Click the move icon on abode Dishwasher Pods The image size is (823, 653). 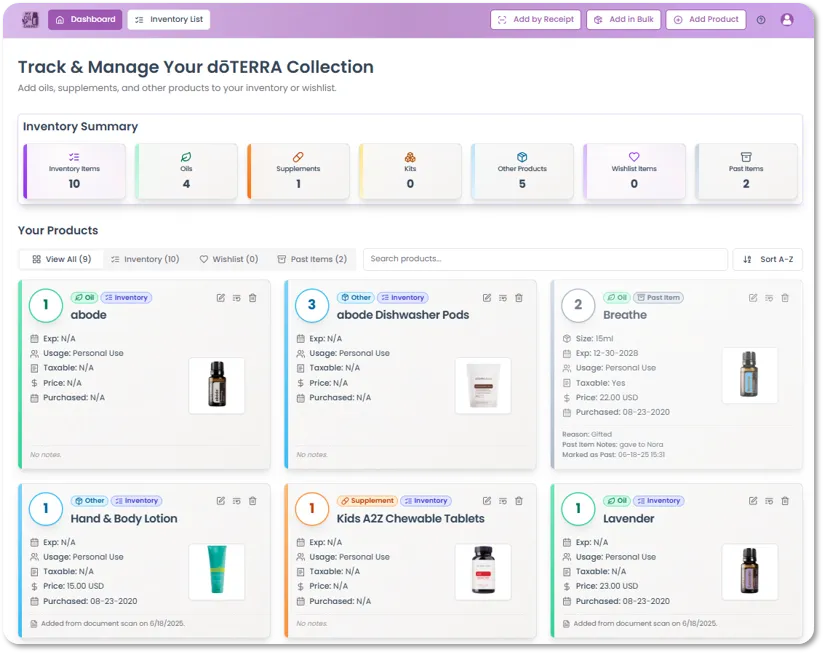click(503, 298)
